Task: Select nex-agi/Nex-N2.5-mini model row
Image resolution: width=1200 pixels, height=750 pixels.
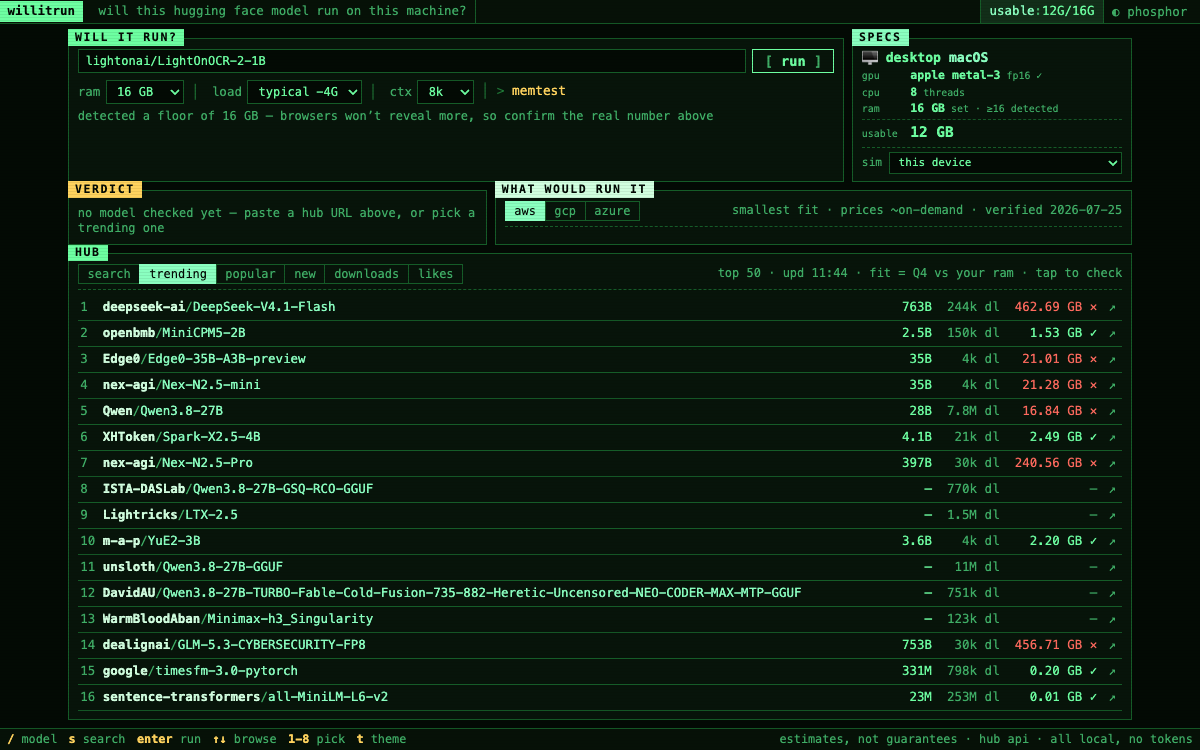Action: [600, 385]
